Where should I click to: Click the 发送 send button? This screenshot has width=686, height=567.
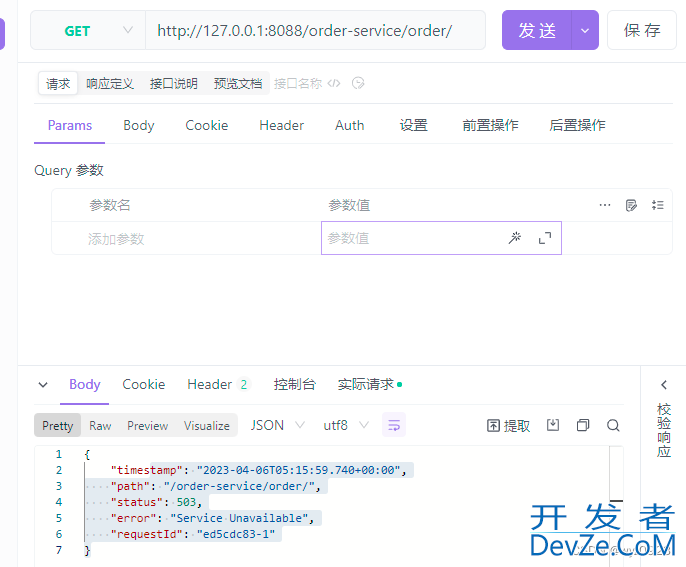537,30
